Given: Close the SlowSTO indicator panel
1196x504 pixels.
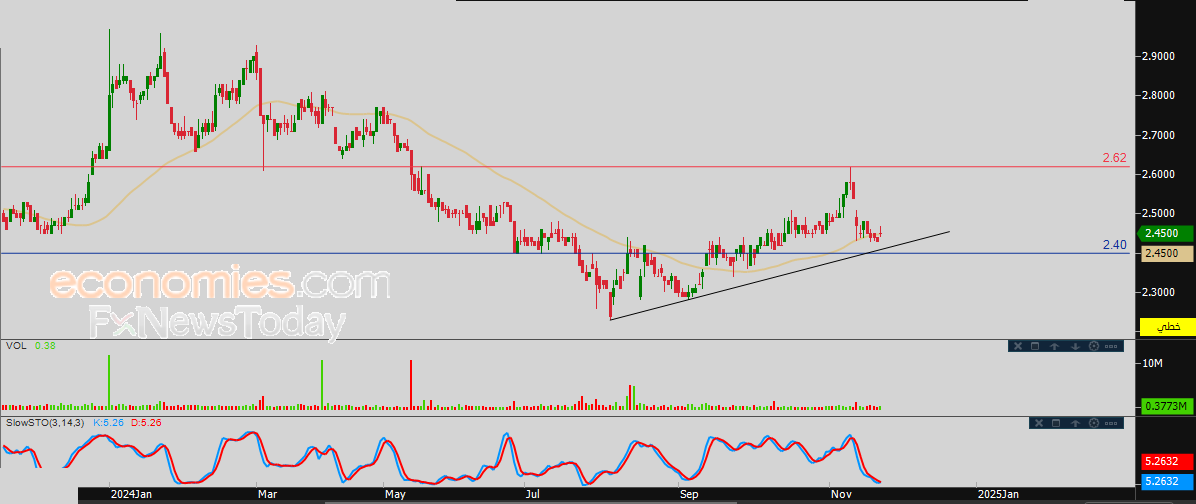Looking at the screenshot, I should click(x=1039, y=423).
